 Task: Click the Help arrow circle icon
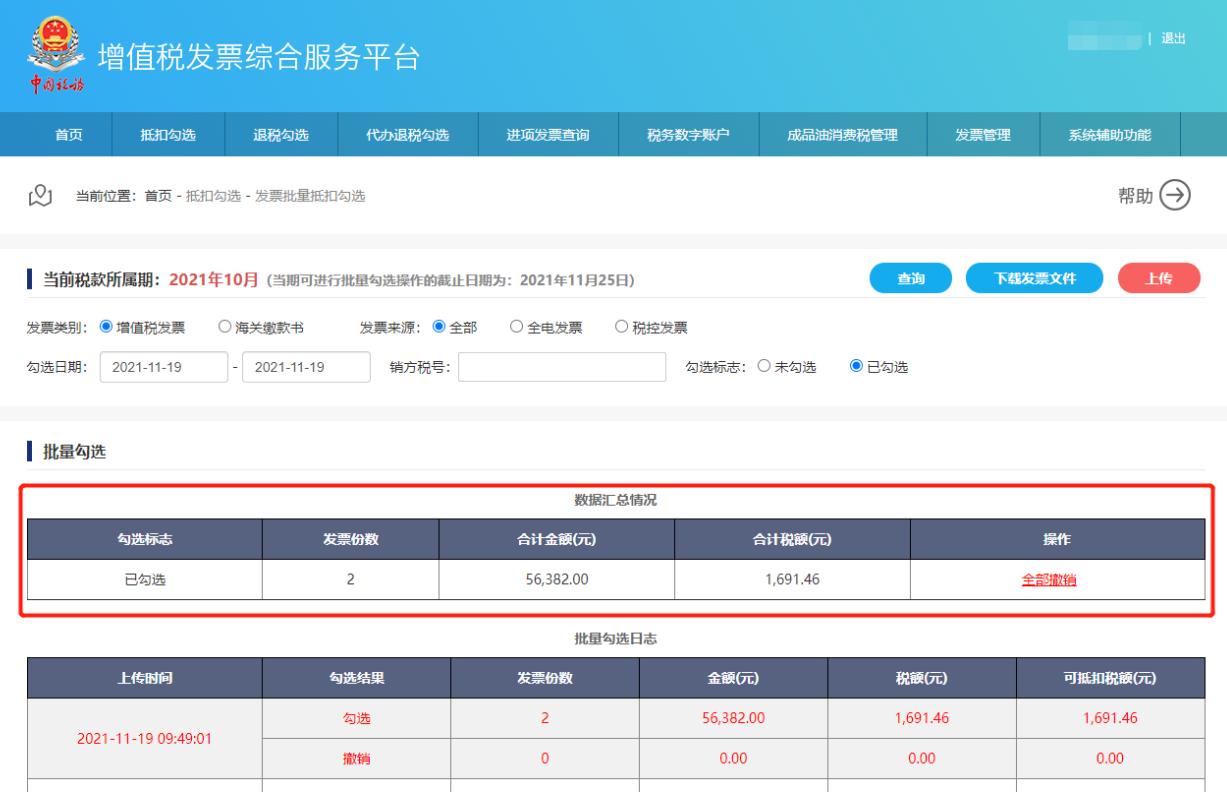pos(1176,196)
